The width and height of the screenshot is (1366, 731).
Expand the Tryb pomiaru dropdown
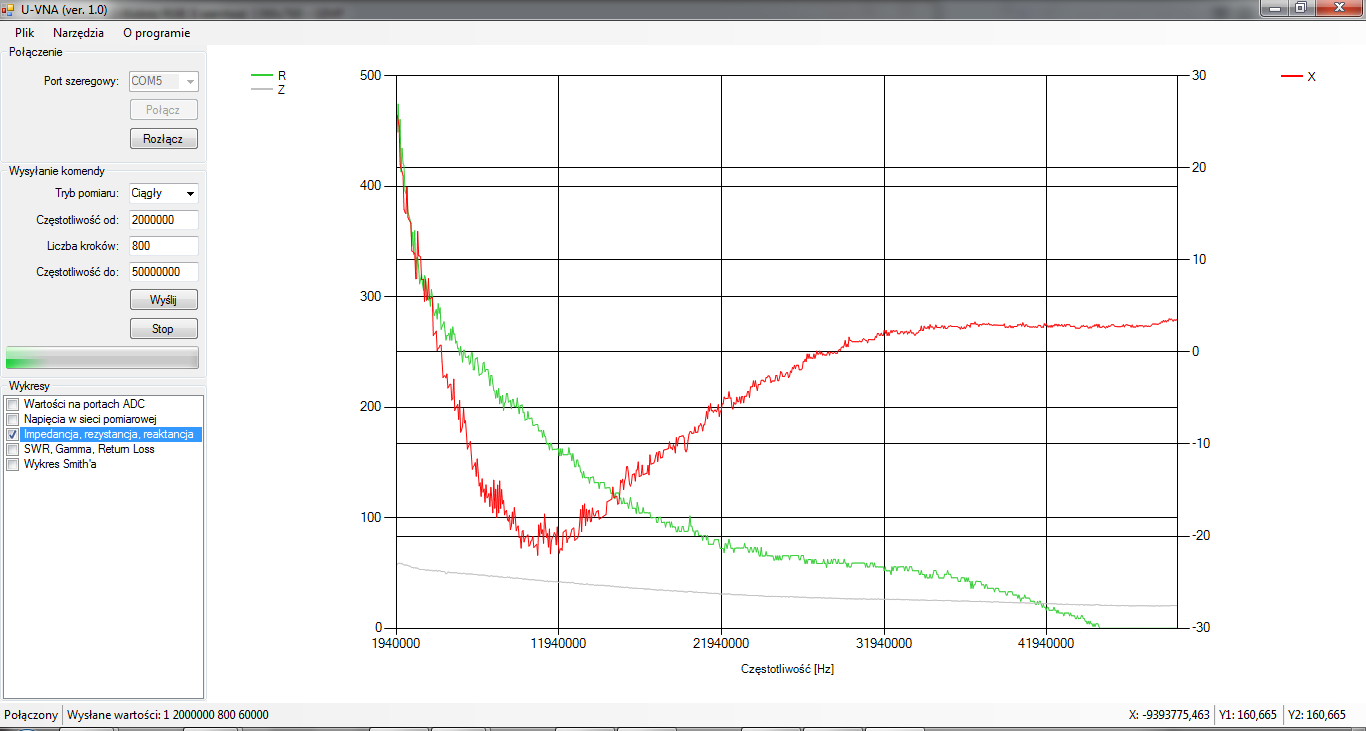(190, 193)
